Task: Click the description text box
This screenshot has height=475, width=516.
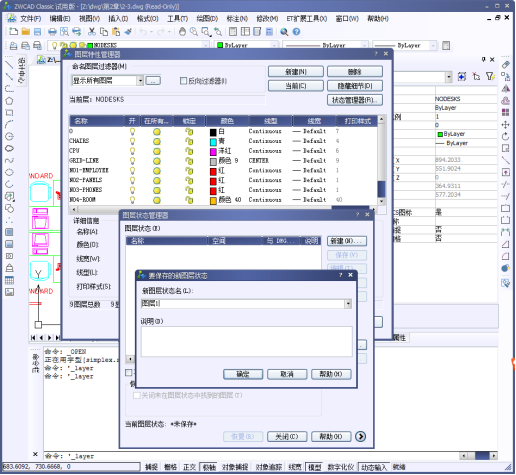Action: (x=246, y=341)
